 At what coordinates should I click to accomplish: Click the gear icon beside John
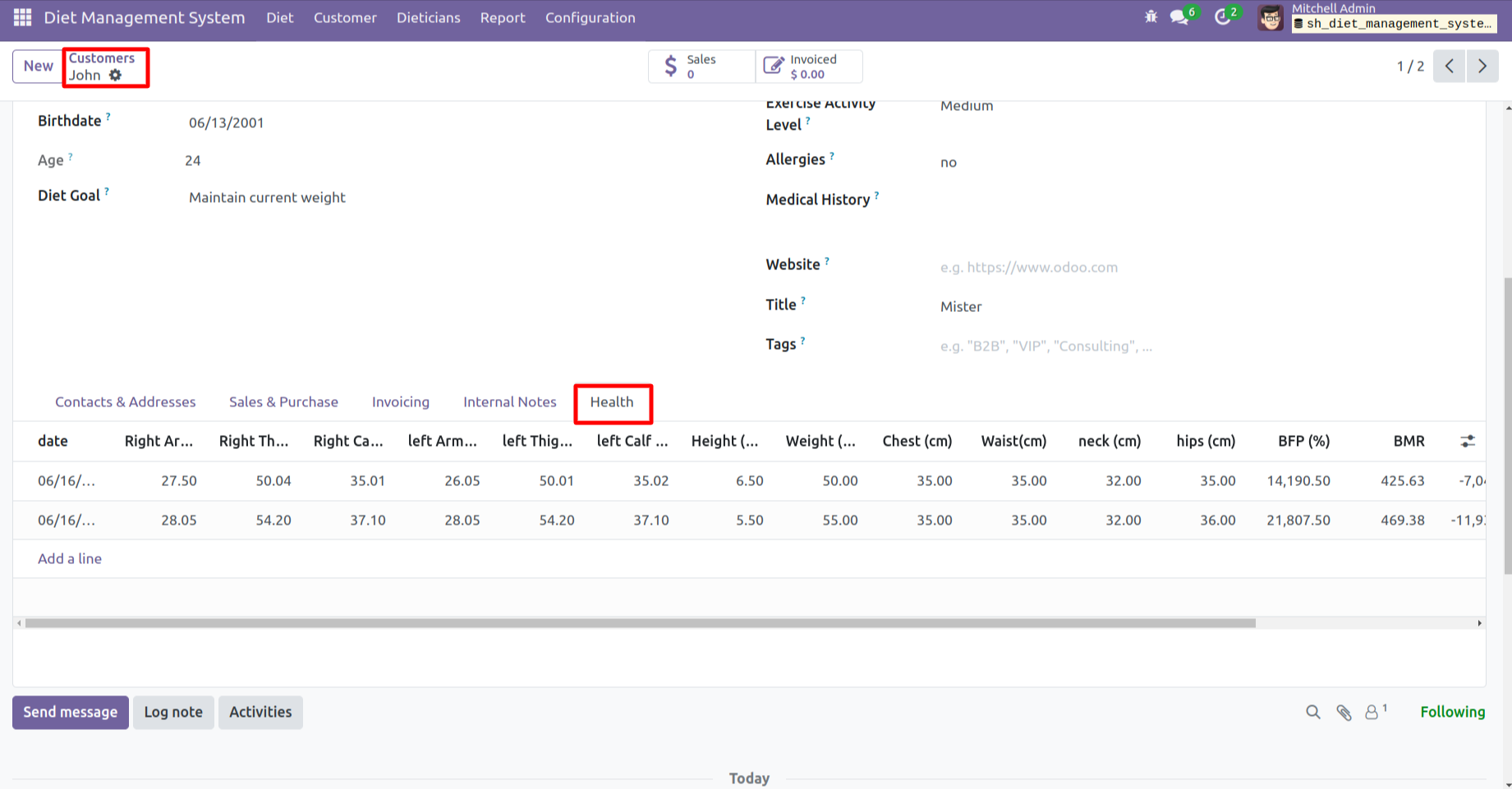116,76
